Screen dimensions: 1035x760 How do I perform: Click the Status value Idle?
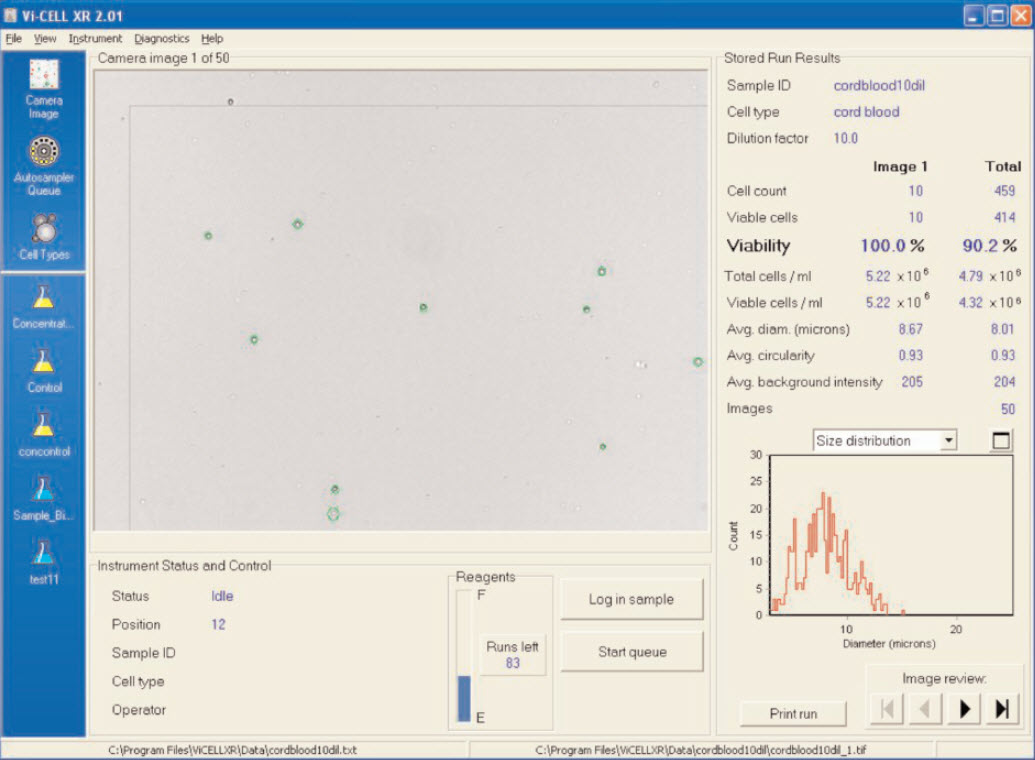click(222, 596)
